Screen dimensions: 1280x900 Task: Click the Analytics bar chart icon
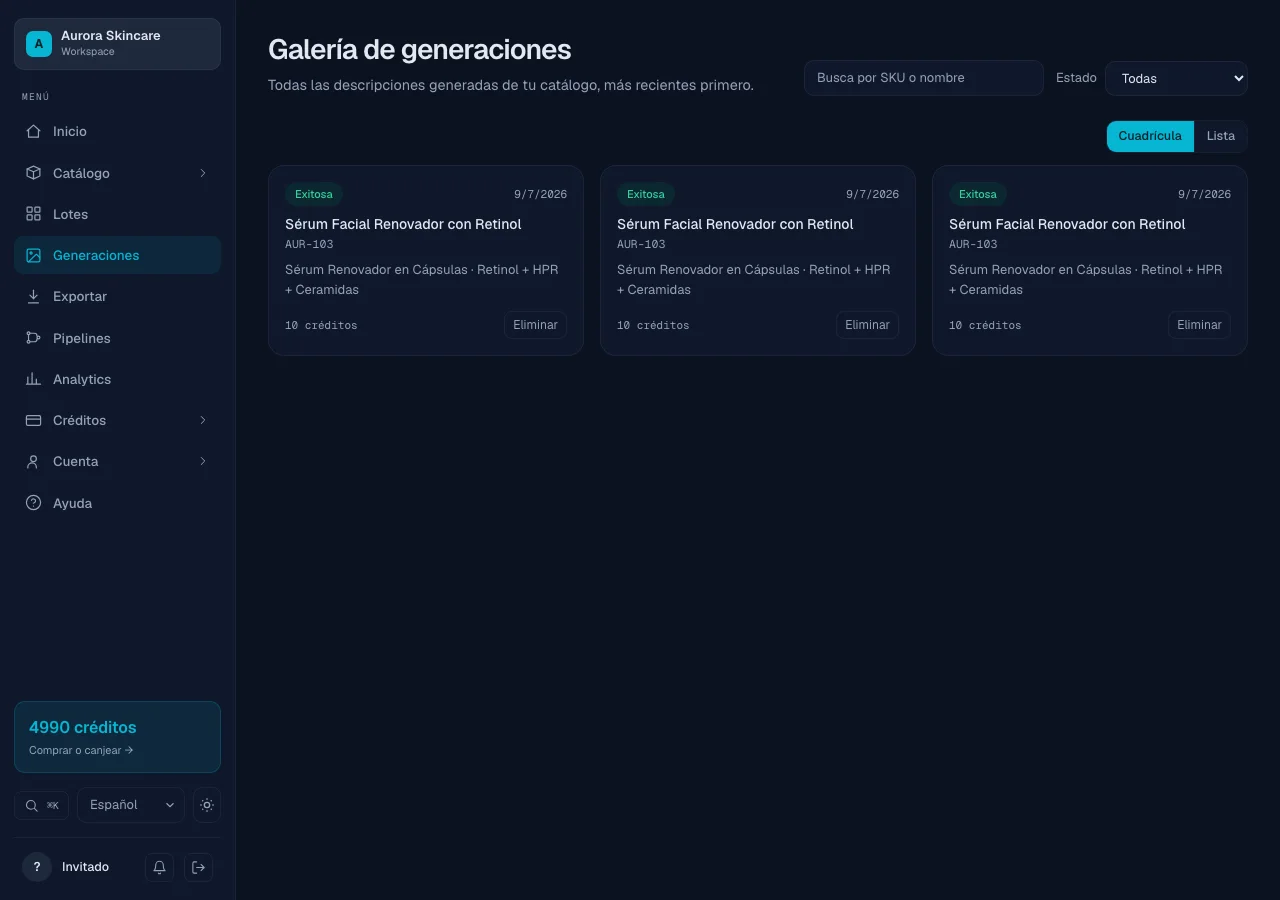(33, 379)
